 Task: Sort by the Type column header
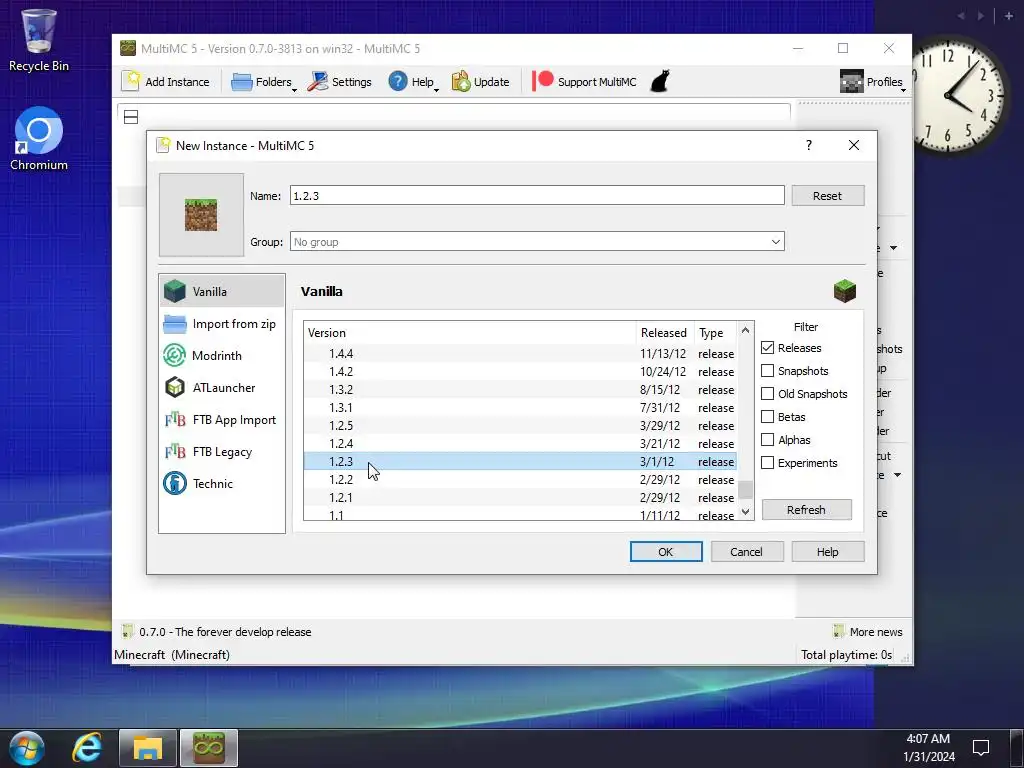click(x=716, y=332)
